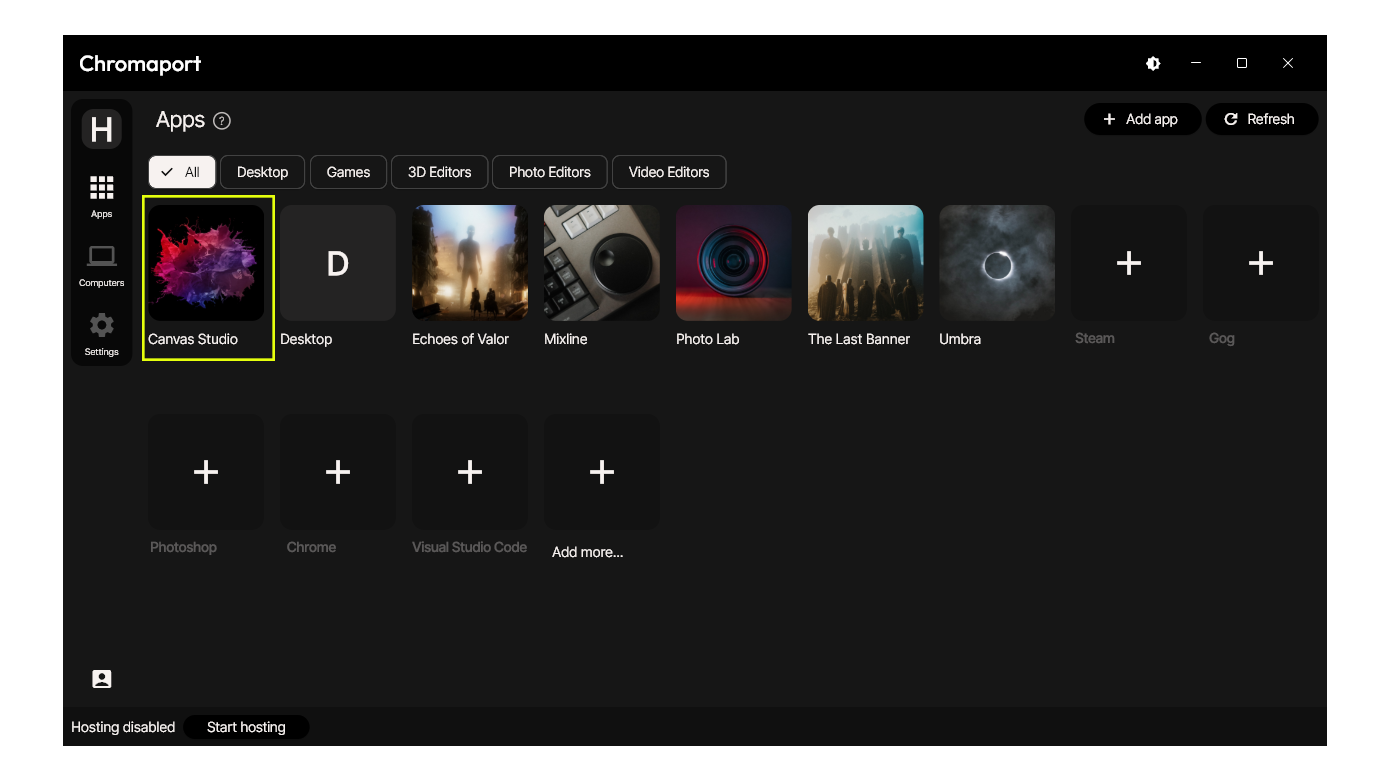The height and width of the screenshot is (782, 1390).
Task: Select the All filter chip
Action: 182,172
